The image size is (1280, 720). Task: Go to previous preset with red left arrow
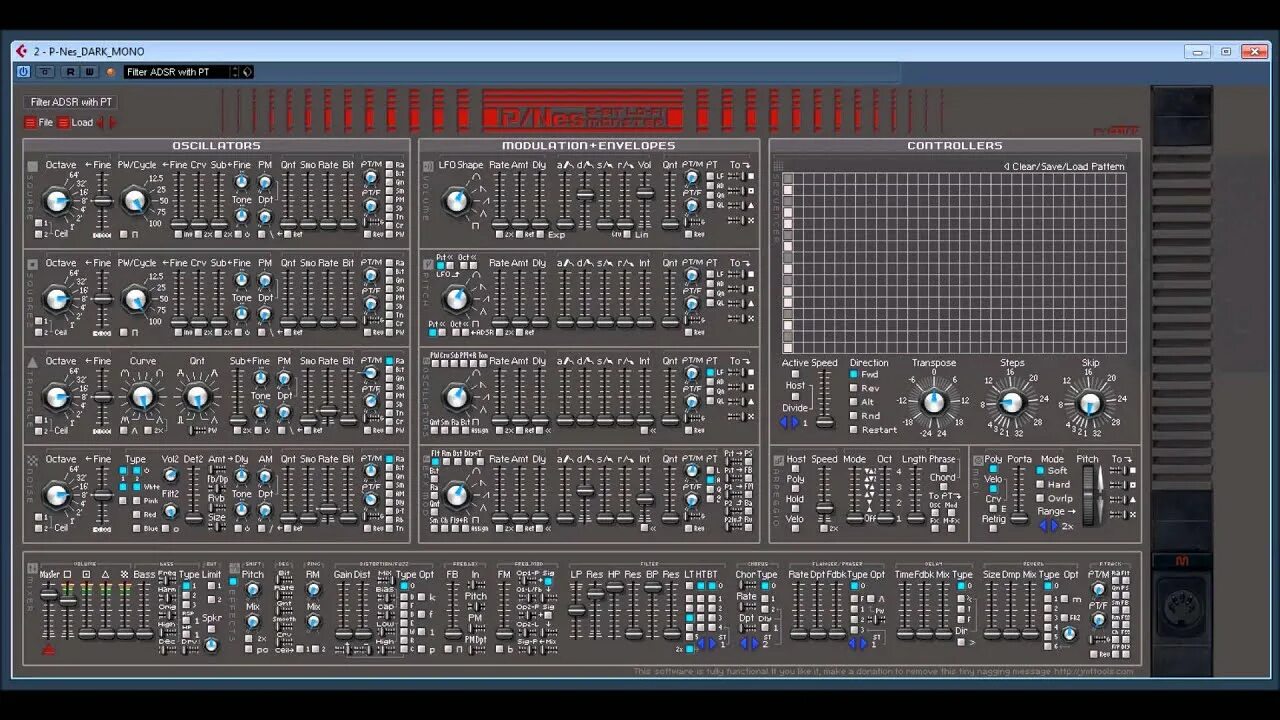click(x=101, y=123)
